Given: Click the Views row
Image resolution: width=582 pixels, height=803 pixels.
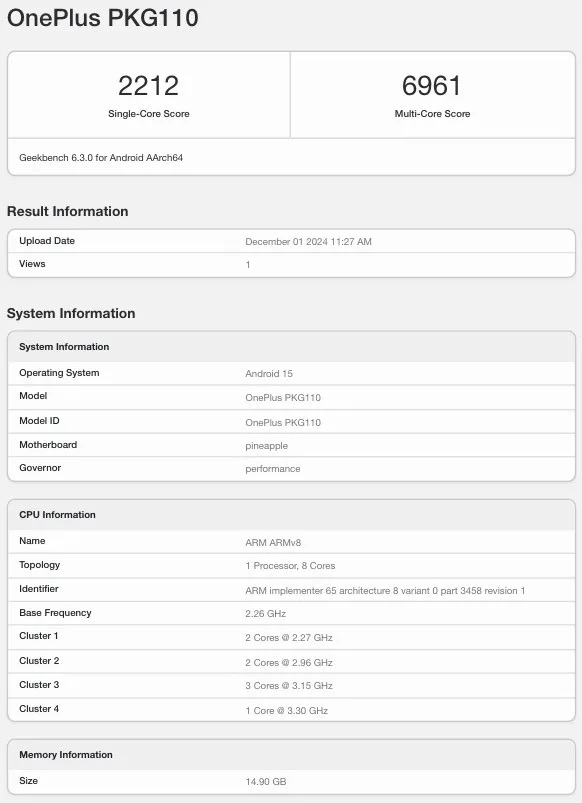Looking at the screenshot, I should coord(292,265).
